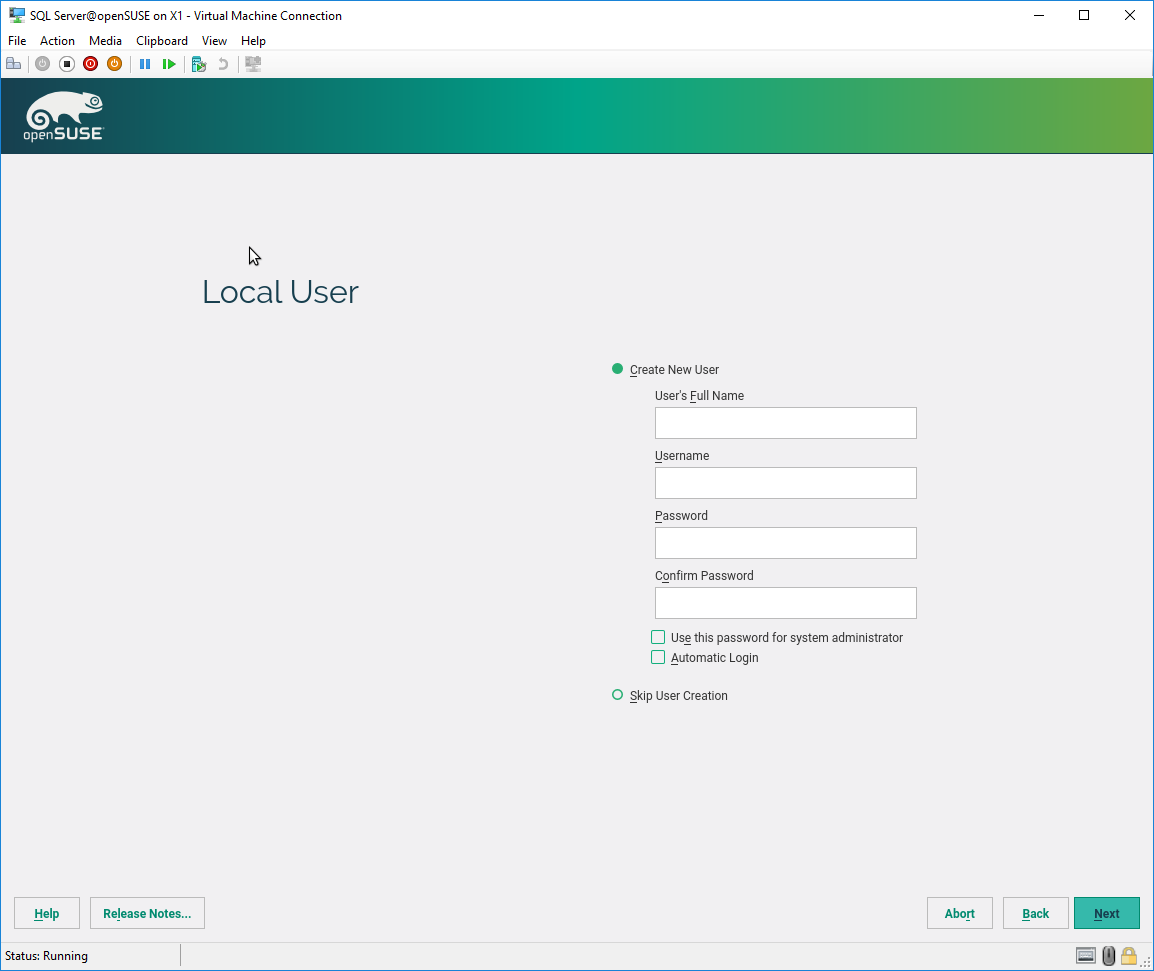Click the Revert undo arrow icon
The image size is (1154, 971).
point(223,64)
